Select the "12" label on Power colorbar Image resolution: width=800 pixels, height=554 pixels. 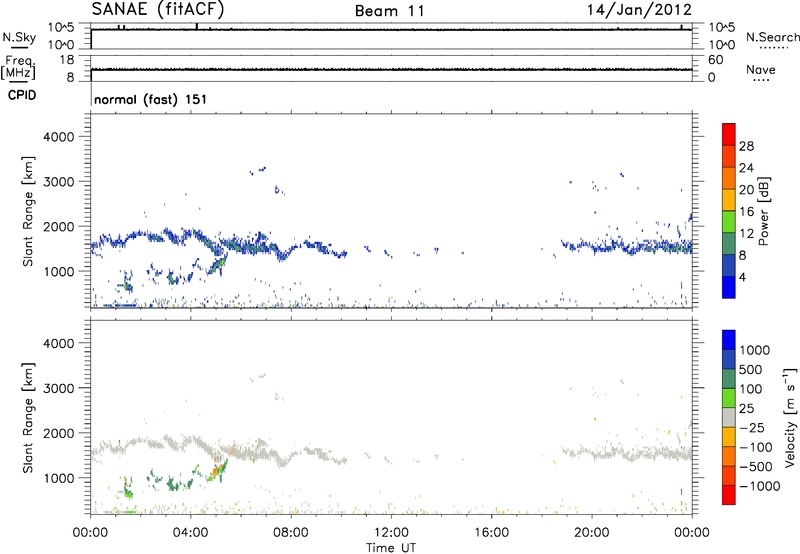tap(746, 234)
